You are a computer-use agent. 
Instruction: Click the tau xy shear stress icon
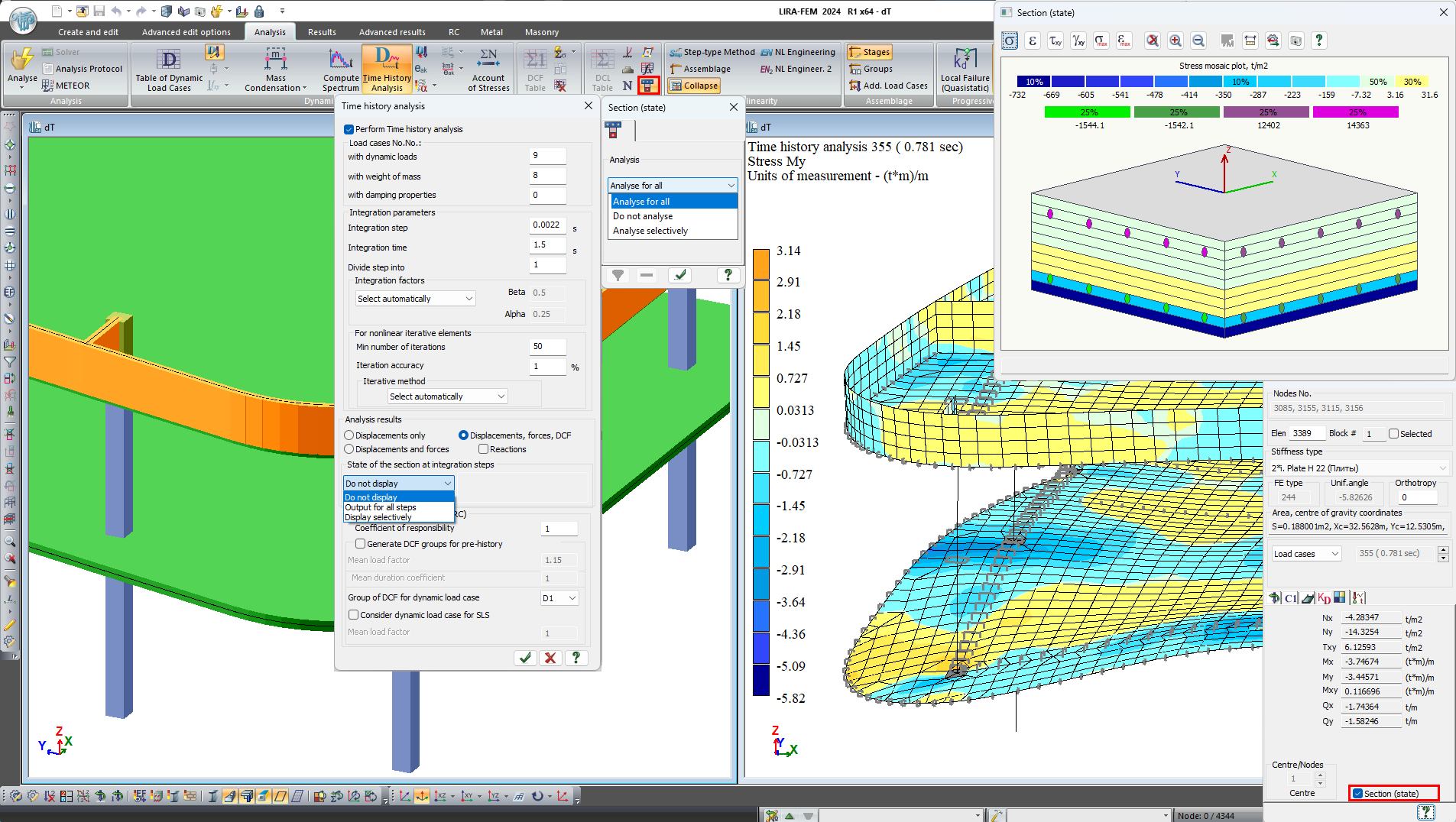coord(1056,41)
